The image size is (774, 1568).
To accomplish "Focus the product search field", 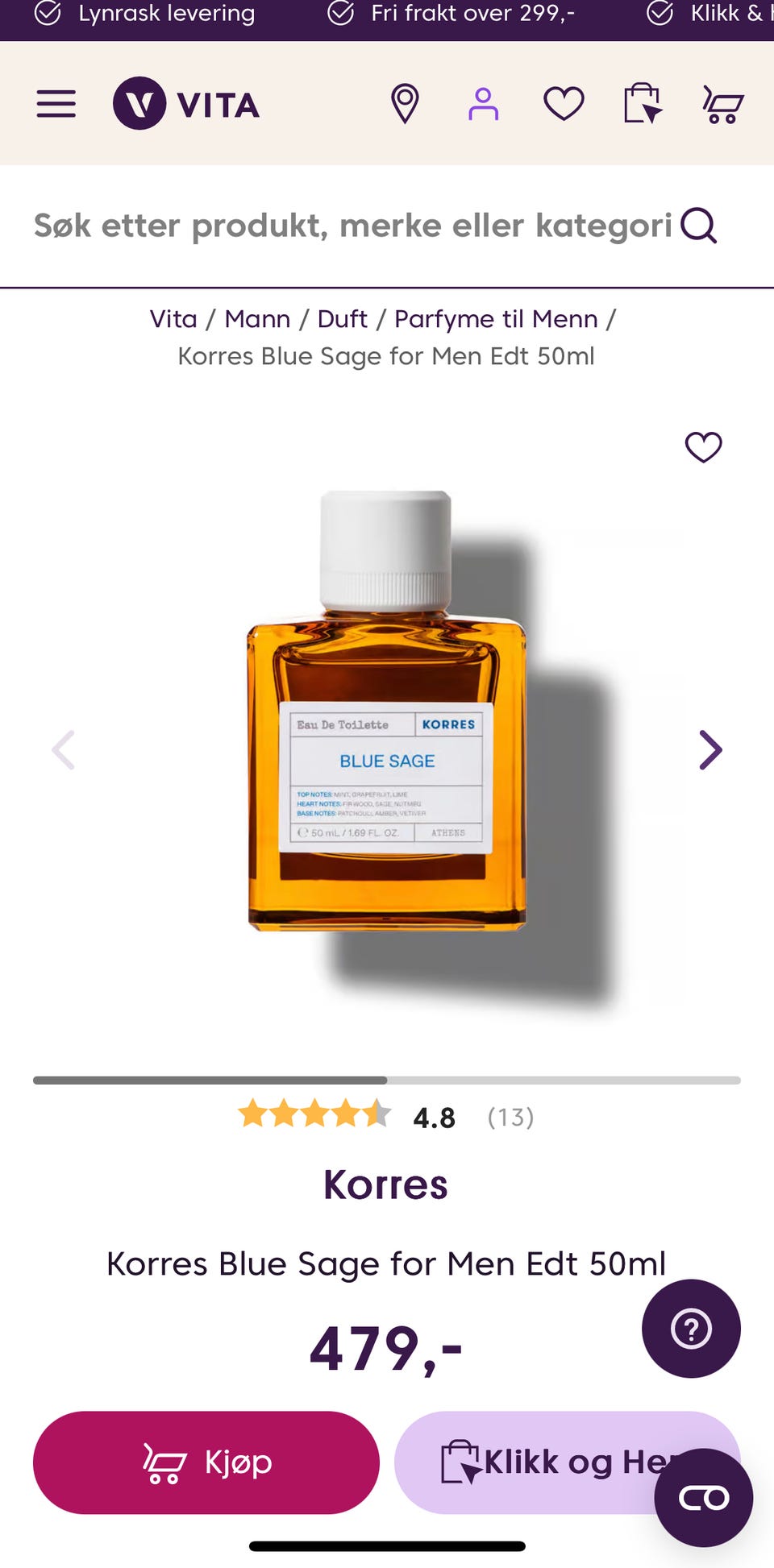I will [x=353, y=226].
